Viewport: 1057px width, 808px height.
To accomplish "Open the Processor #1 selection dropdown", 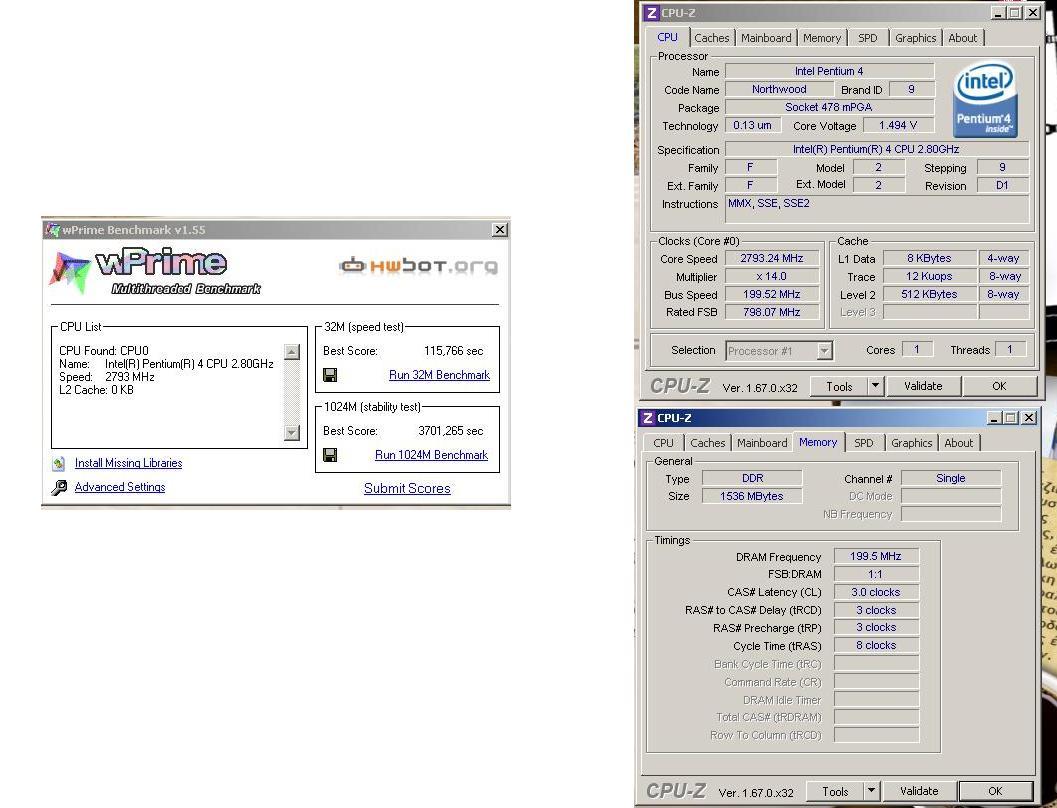I will pyautogui.click(x=824, y=350).
